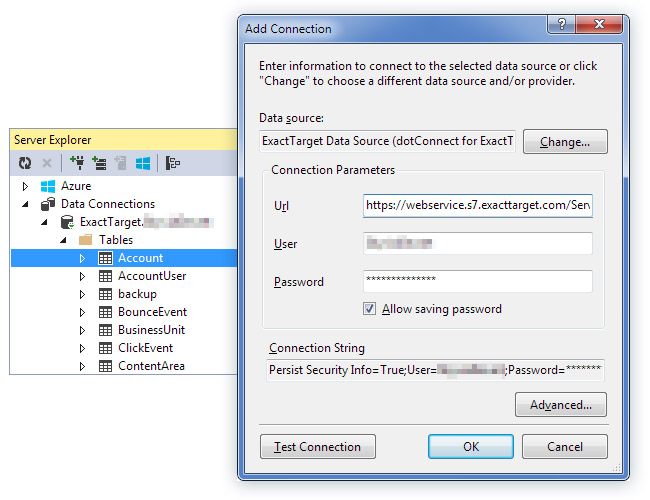
Task: Click the Connect to Database plug icon
Action: click(x=77, y=163)
